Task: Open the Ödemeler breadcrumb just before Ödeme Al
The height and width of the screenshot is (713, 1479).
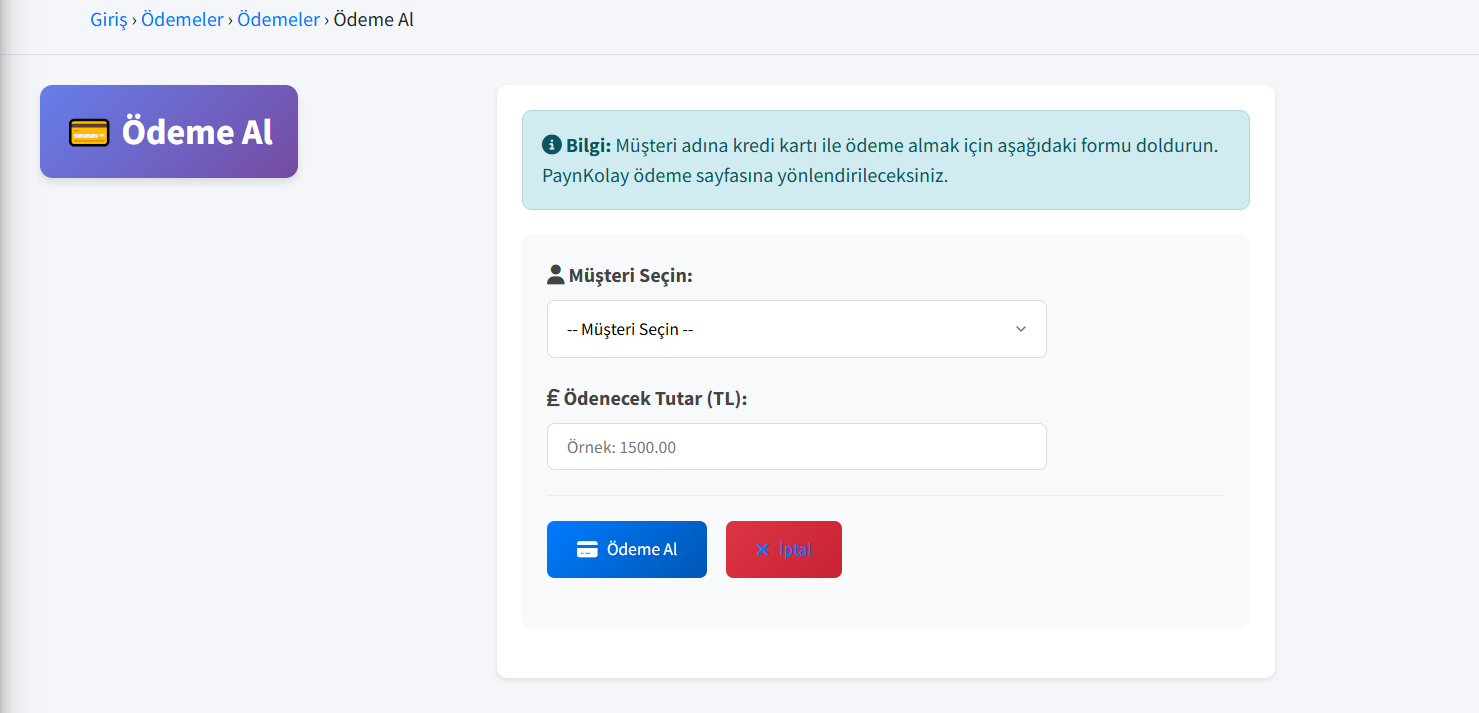Action: pyautogui.click(x=278, y=20)
